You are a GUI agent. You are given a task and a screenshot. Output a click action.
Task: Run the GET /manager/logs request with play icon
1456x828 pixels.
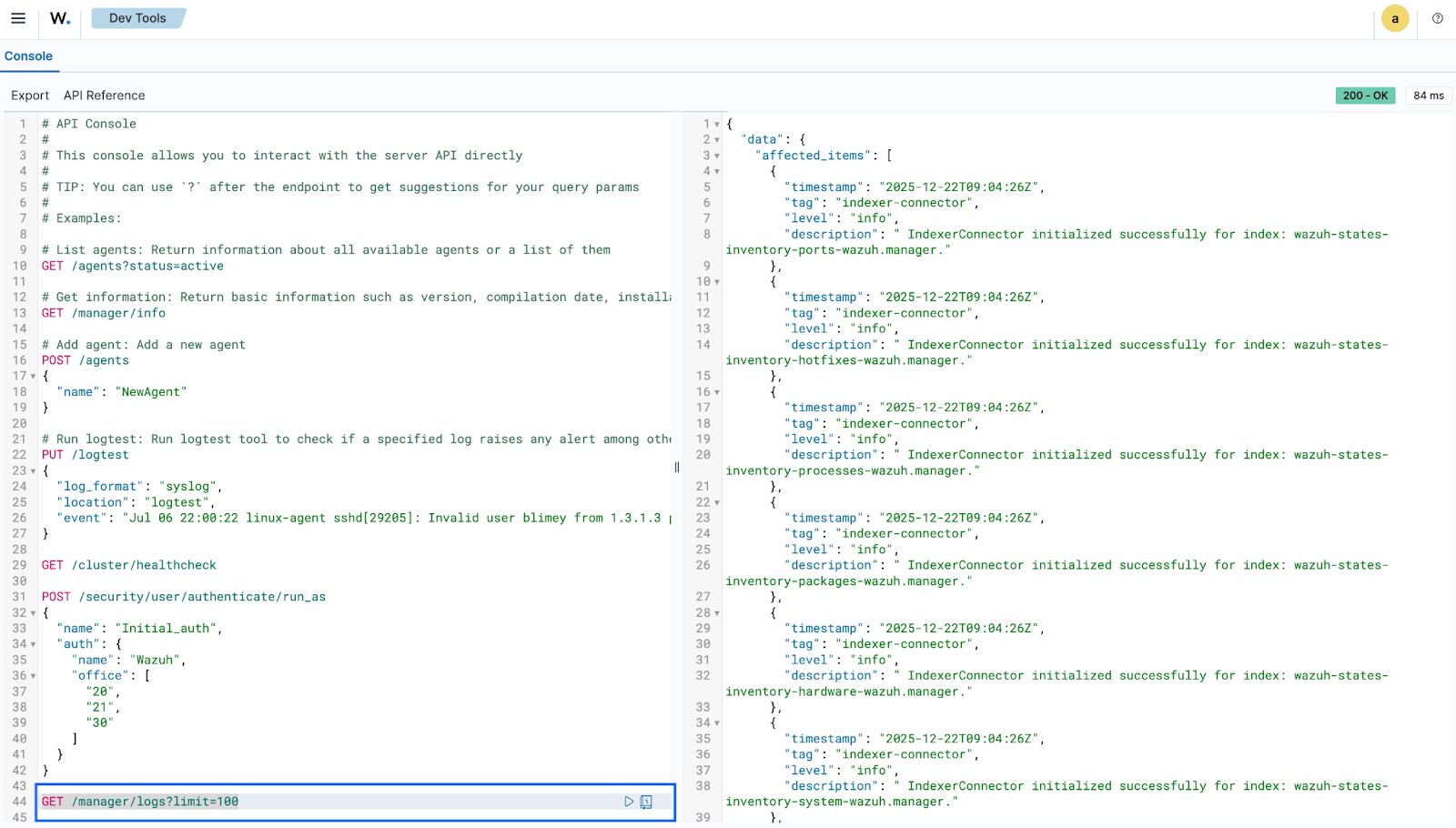(x=627, y=802)
